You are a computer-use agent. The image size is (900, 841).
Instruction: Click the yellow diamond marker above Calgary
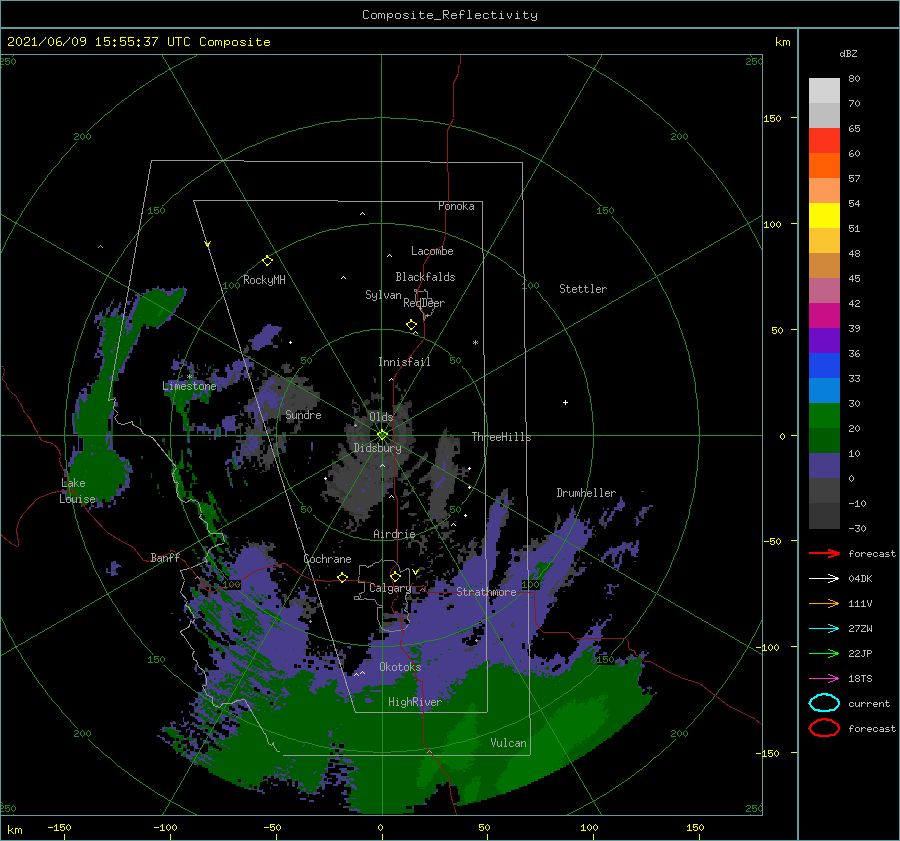[395, 576]
